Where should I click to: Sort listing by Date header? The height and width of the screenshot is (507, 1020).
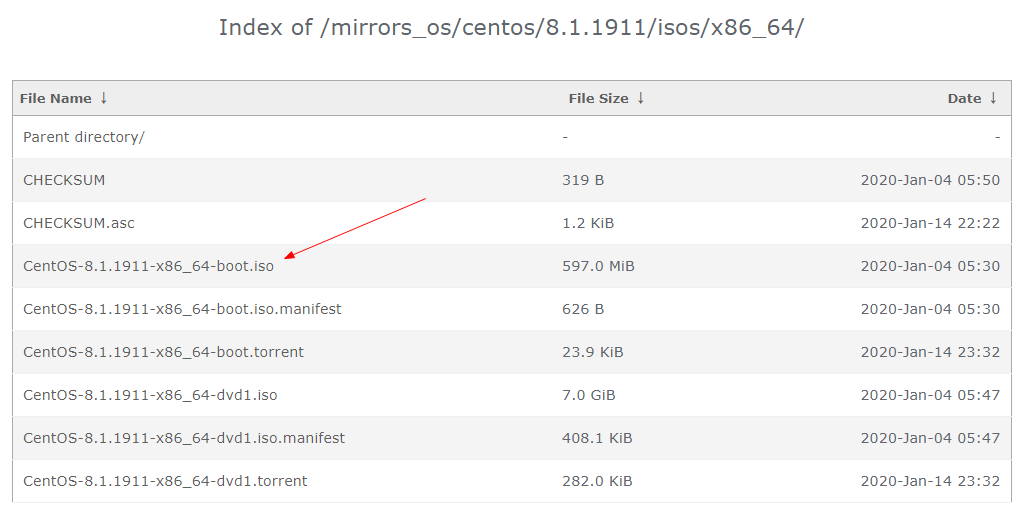pos(964,98)
